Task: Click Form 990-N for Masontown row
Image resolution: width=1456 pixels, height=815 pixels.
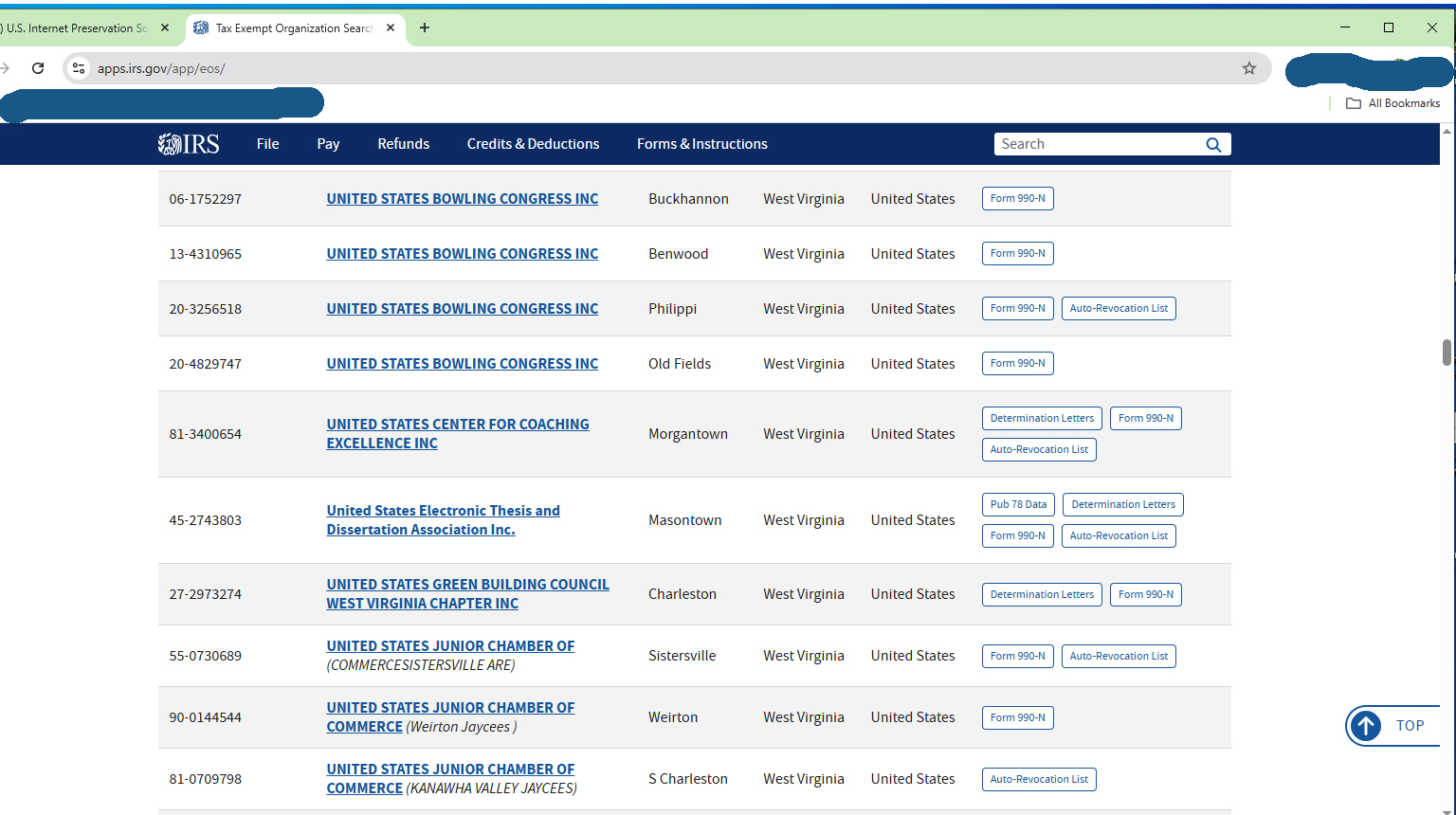Action: 1018,536
